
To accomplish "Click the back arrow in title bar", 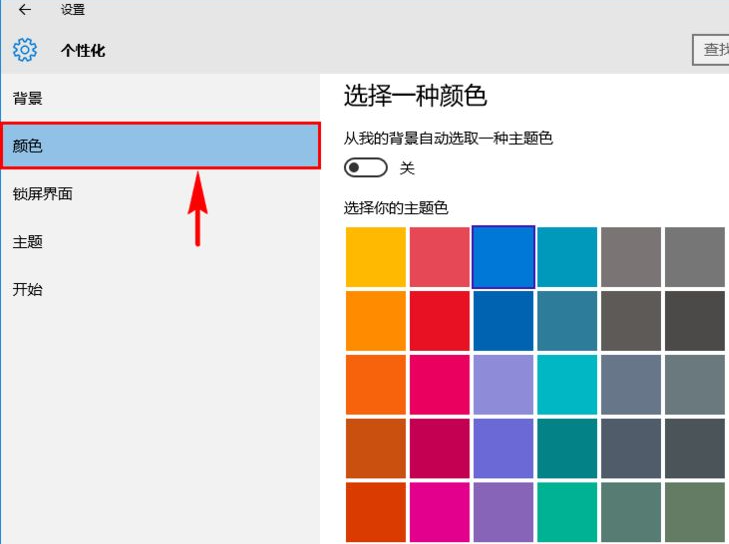I will pos(25,10).
